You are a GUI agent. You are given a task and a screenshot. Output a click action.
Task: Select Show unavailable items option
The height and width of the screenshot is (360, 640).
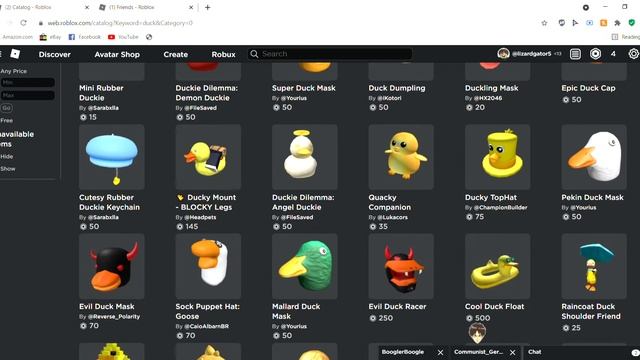point(8,169)
